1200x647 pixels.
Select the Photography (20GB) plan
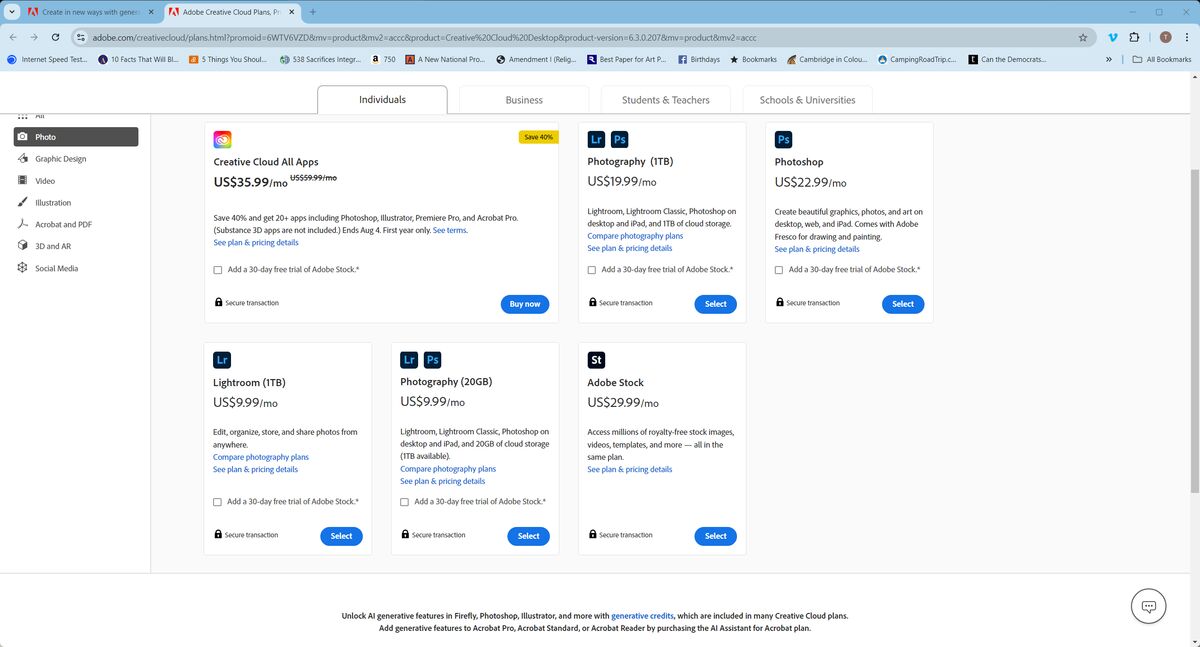(529, 536)
